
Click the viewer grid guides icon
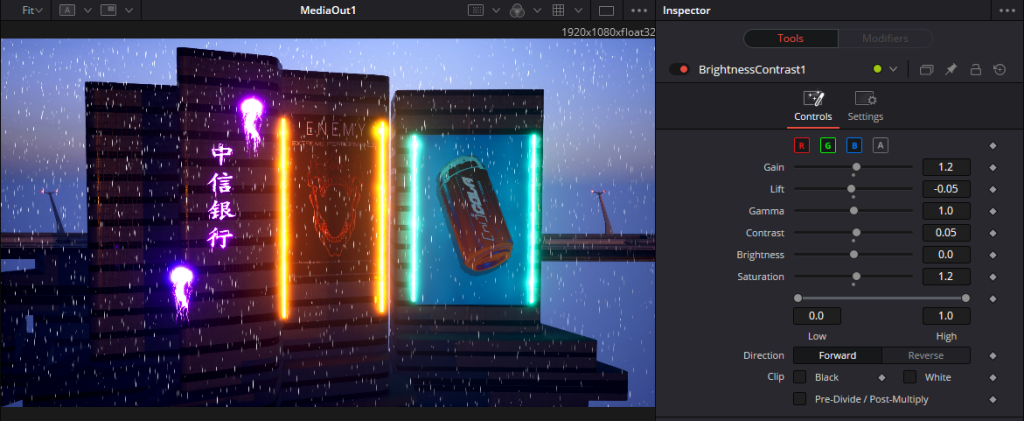point(559,10)
